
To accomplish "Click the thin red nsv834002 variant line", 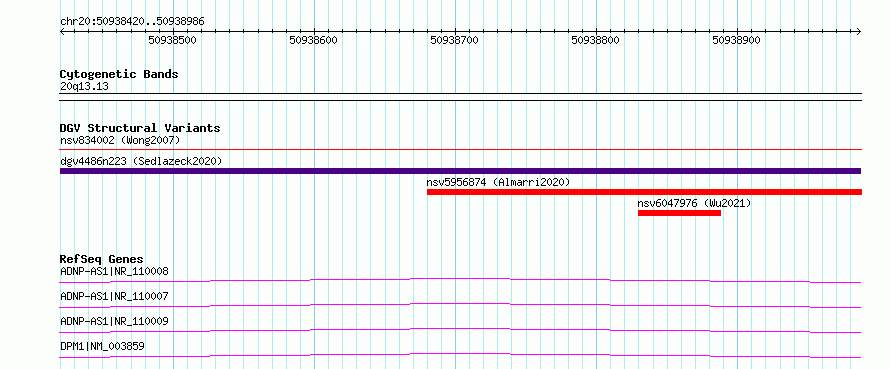I will pyautogui.click(x=461, y=150).
